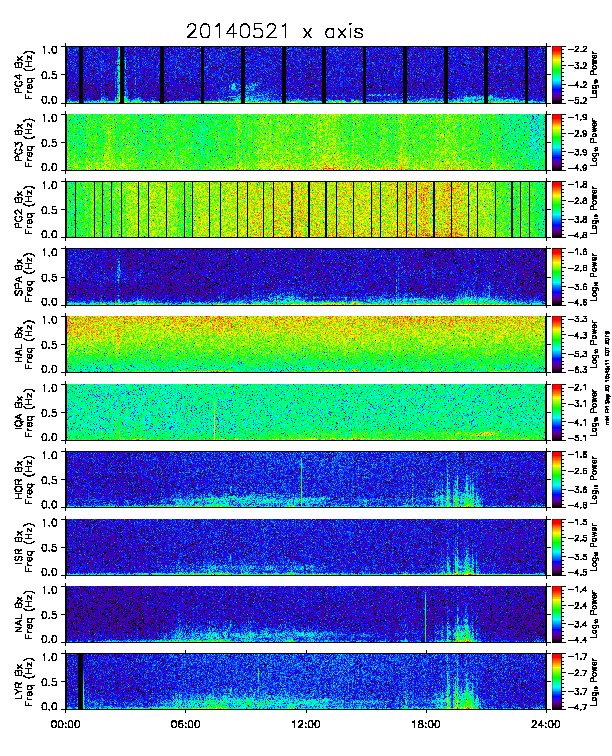
Task: Click the PG4 panel color bar
Action: click(x=557, y=75)
